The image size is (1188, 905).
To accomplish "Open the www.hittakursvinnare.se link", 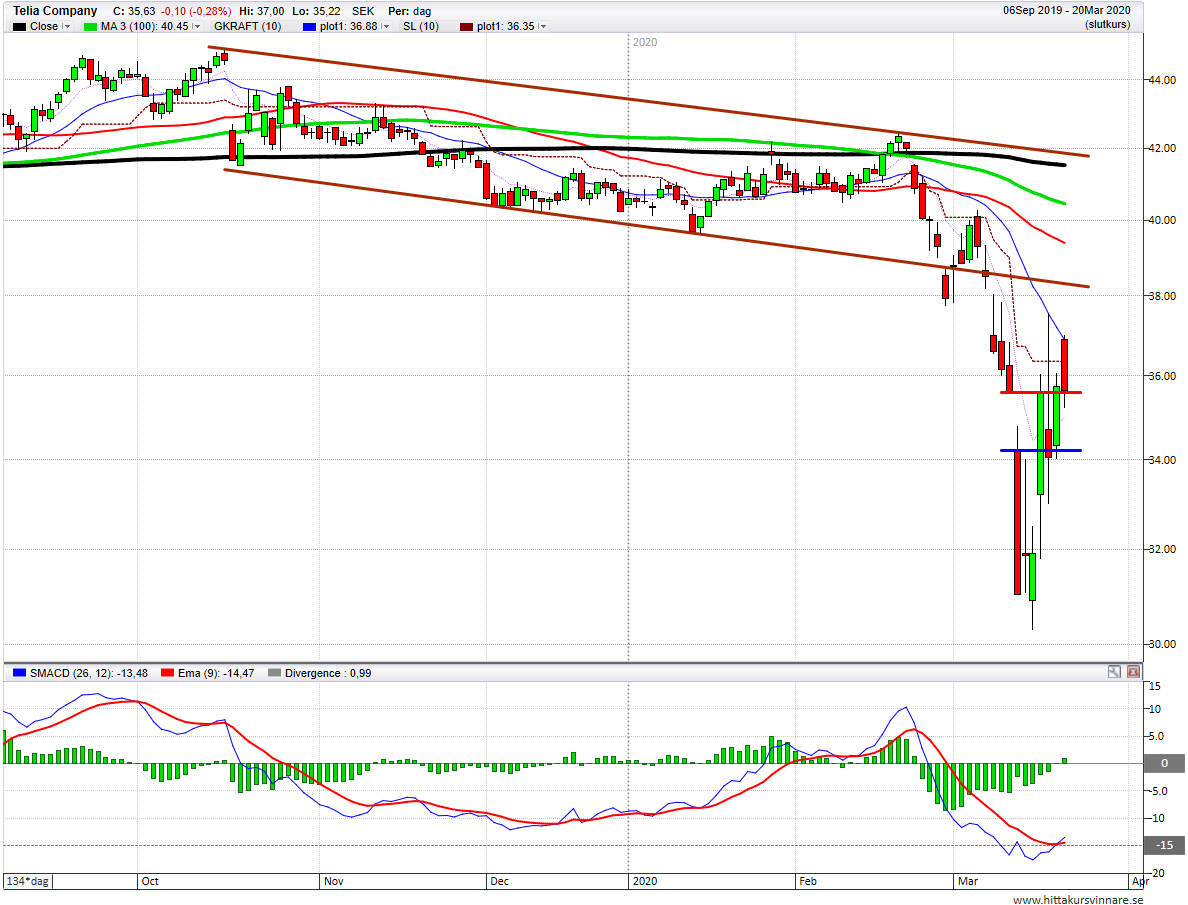I will (1077, 899).
